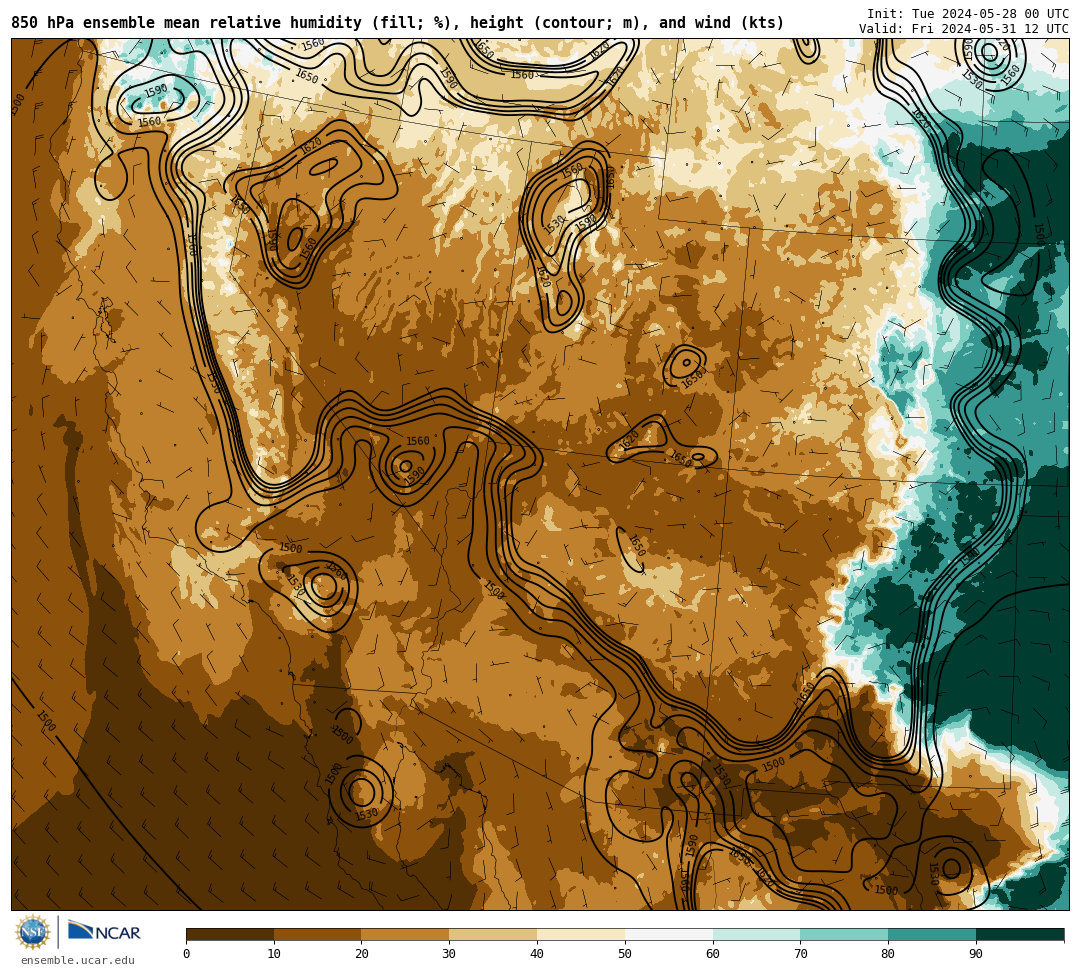Click the colorbar tick label 50
The width and height of the screenshot is (1080, 973).
(625, 954)
